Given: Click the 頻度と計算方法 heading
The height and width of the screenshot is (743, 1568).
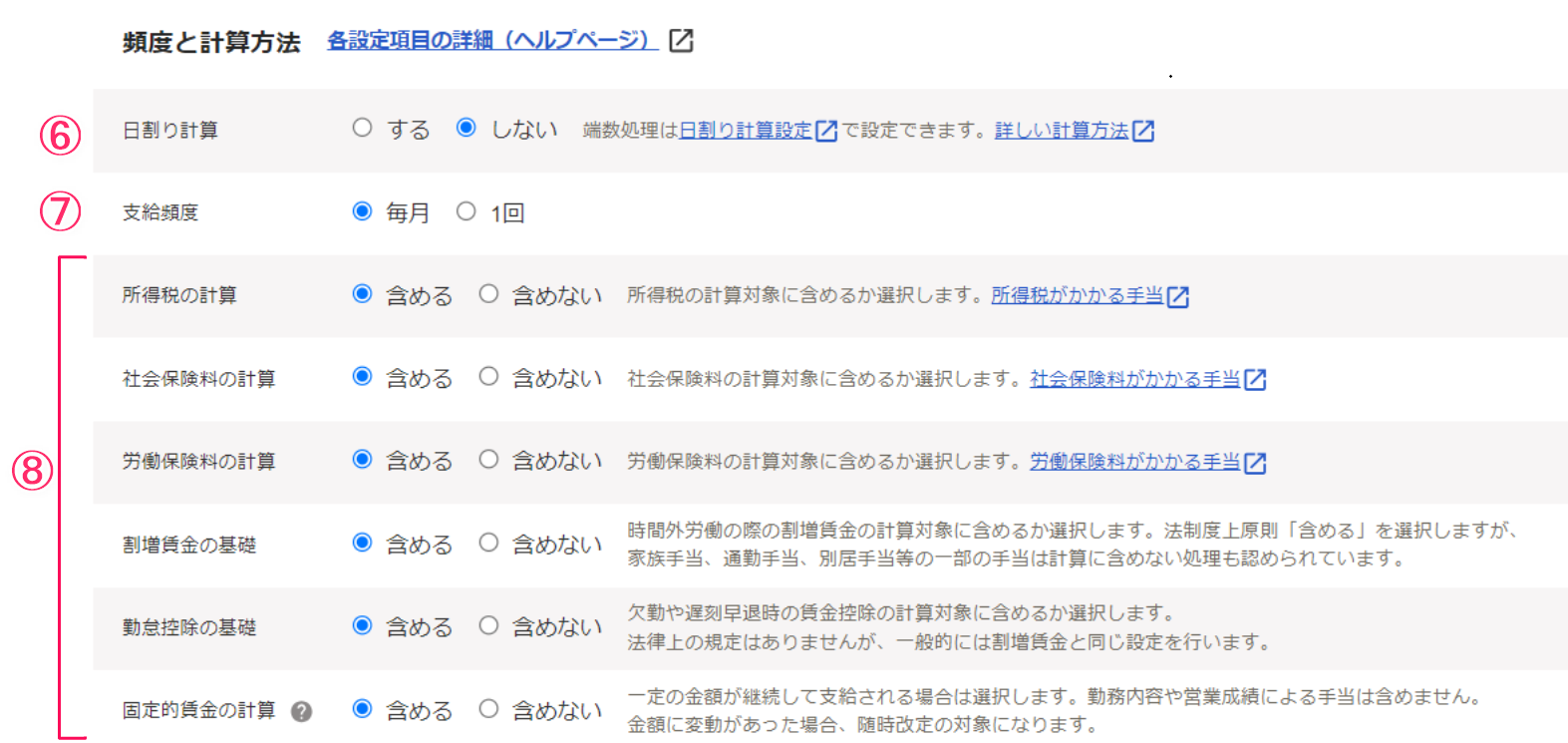Looking at the screenshot, I should coord(211,42).
